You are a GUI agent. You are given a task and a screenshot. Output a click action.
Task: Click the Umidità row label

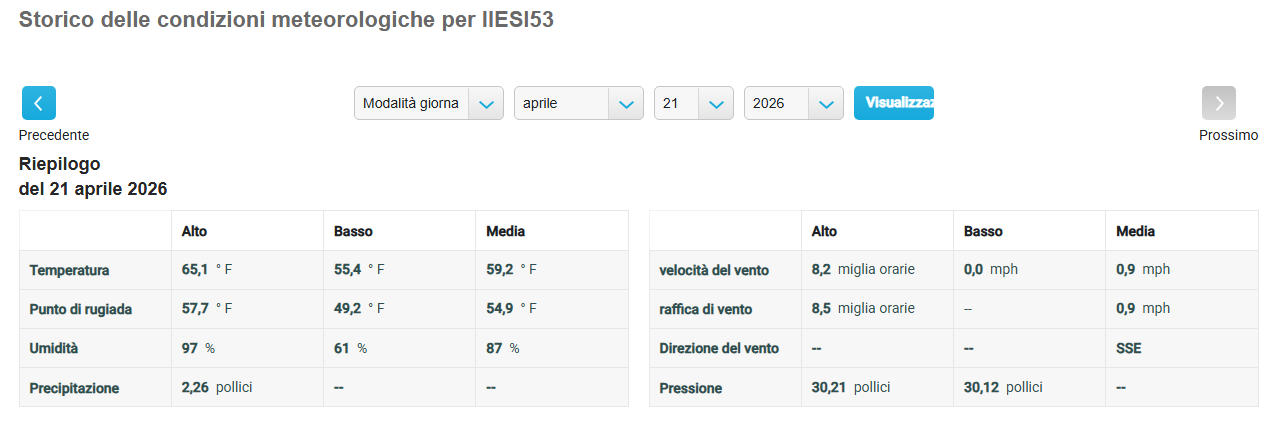pos(55,349)
